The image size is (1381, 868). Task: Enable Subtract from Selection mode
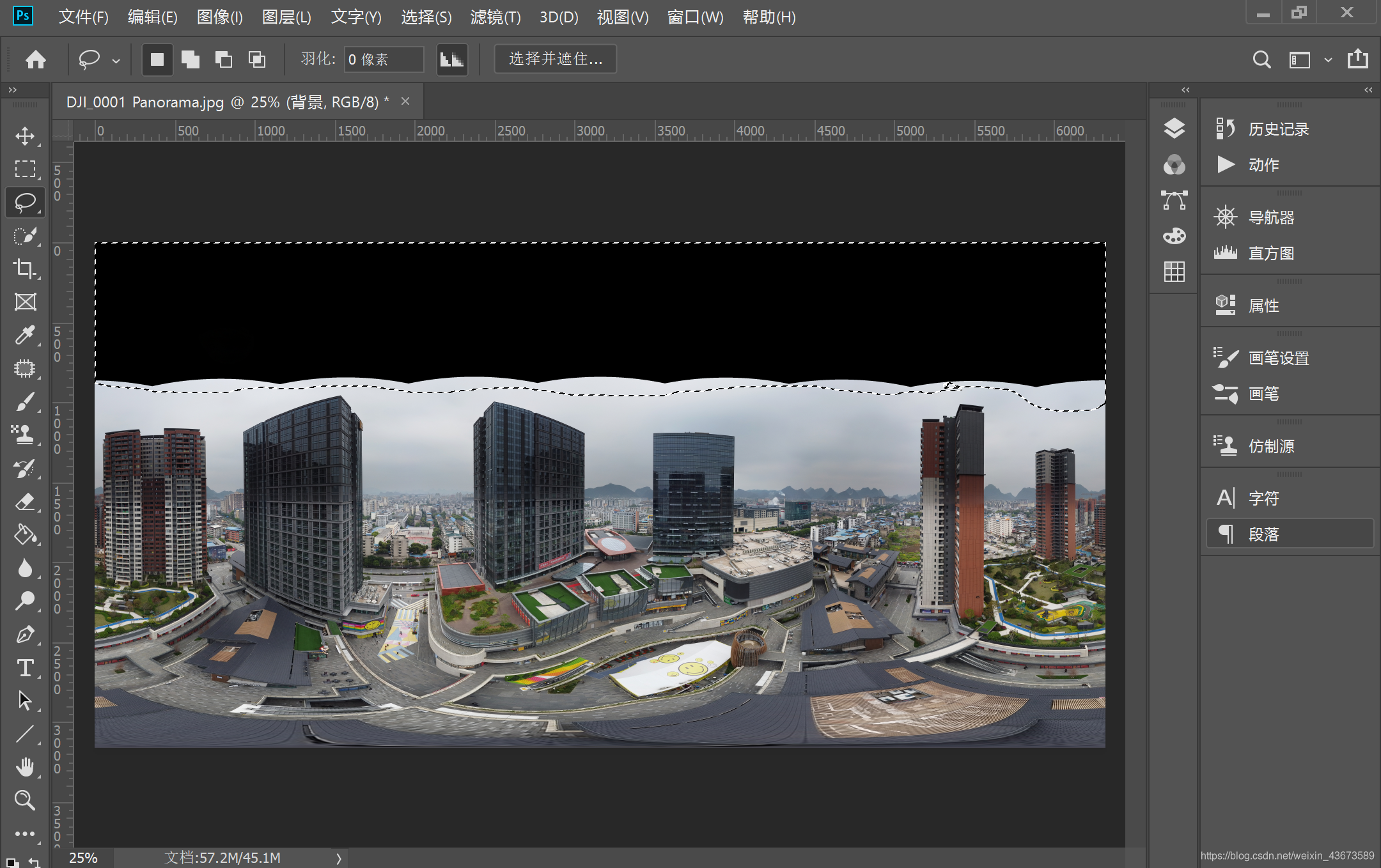click(x=224, y=59)
